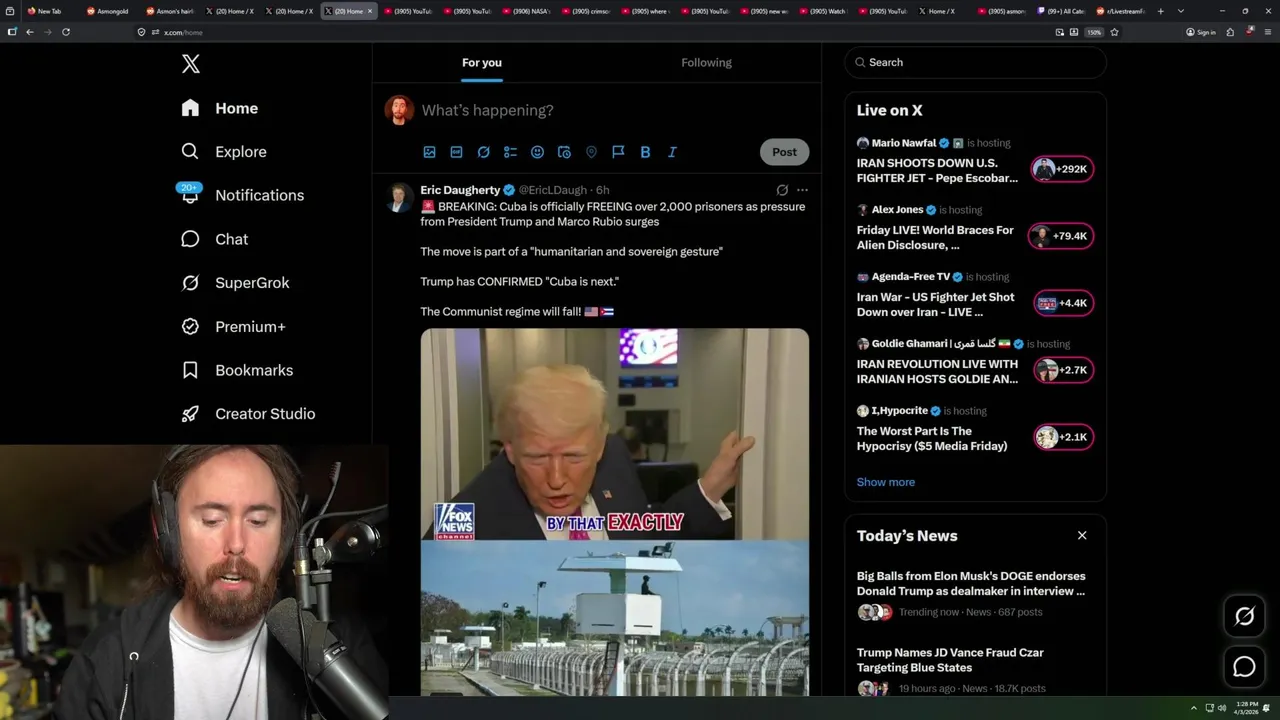This screenshot has width=1280, height=720.
Task: Switch to the Following tab
Action: (707, 62)
